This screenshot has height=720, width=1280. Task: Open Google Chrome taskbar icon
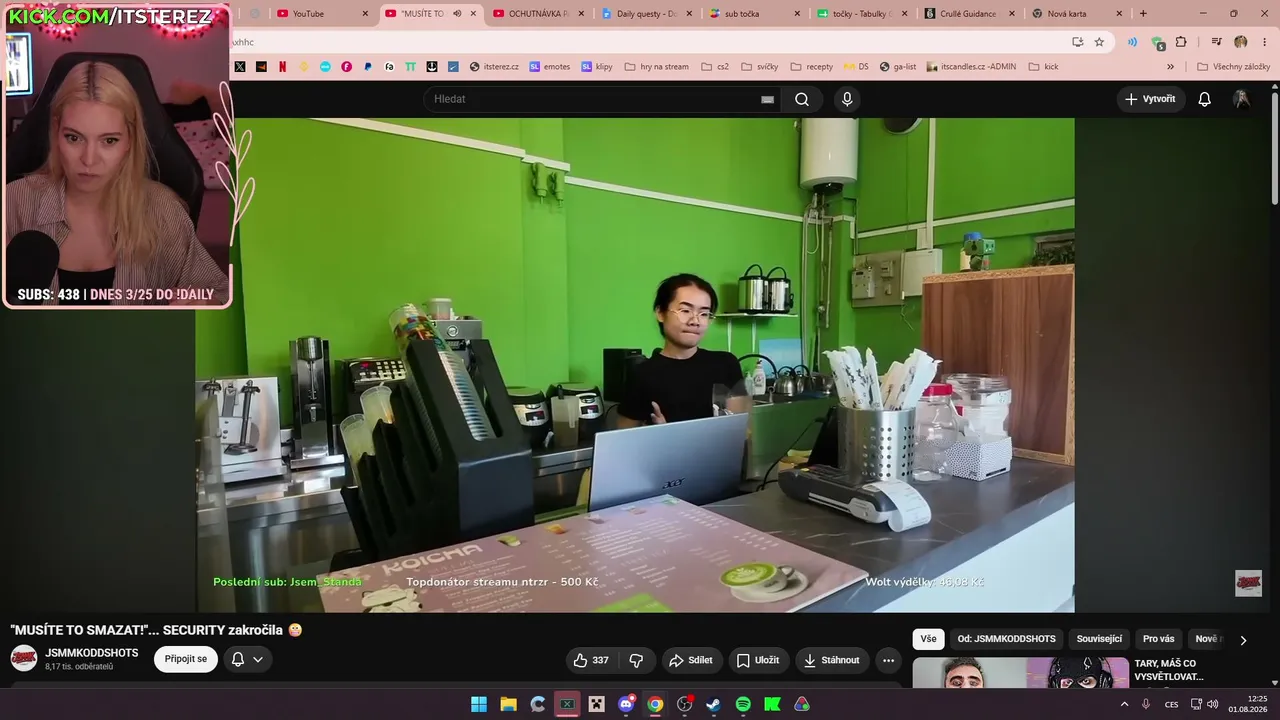(655, 704)
